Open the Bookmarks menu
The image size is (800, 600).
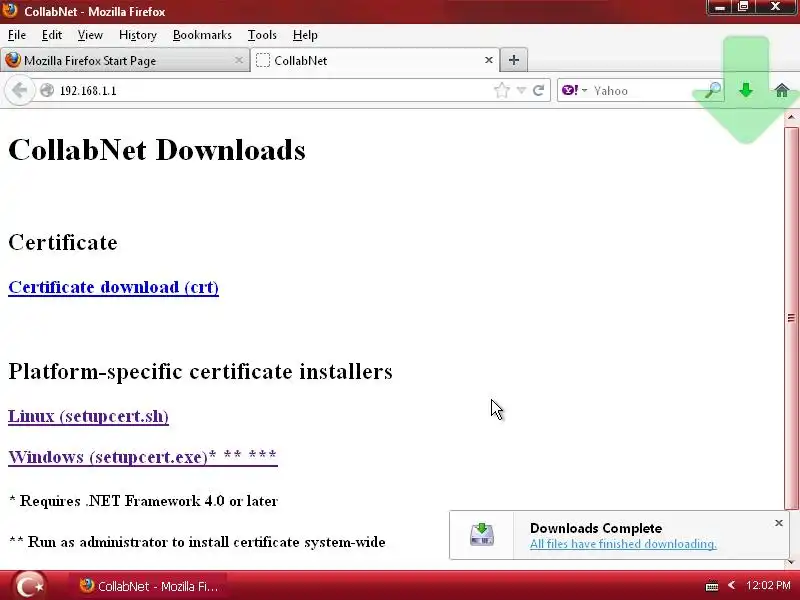tap(202, 35)
